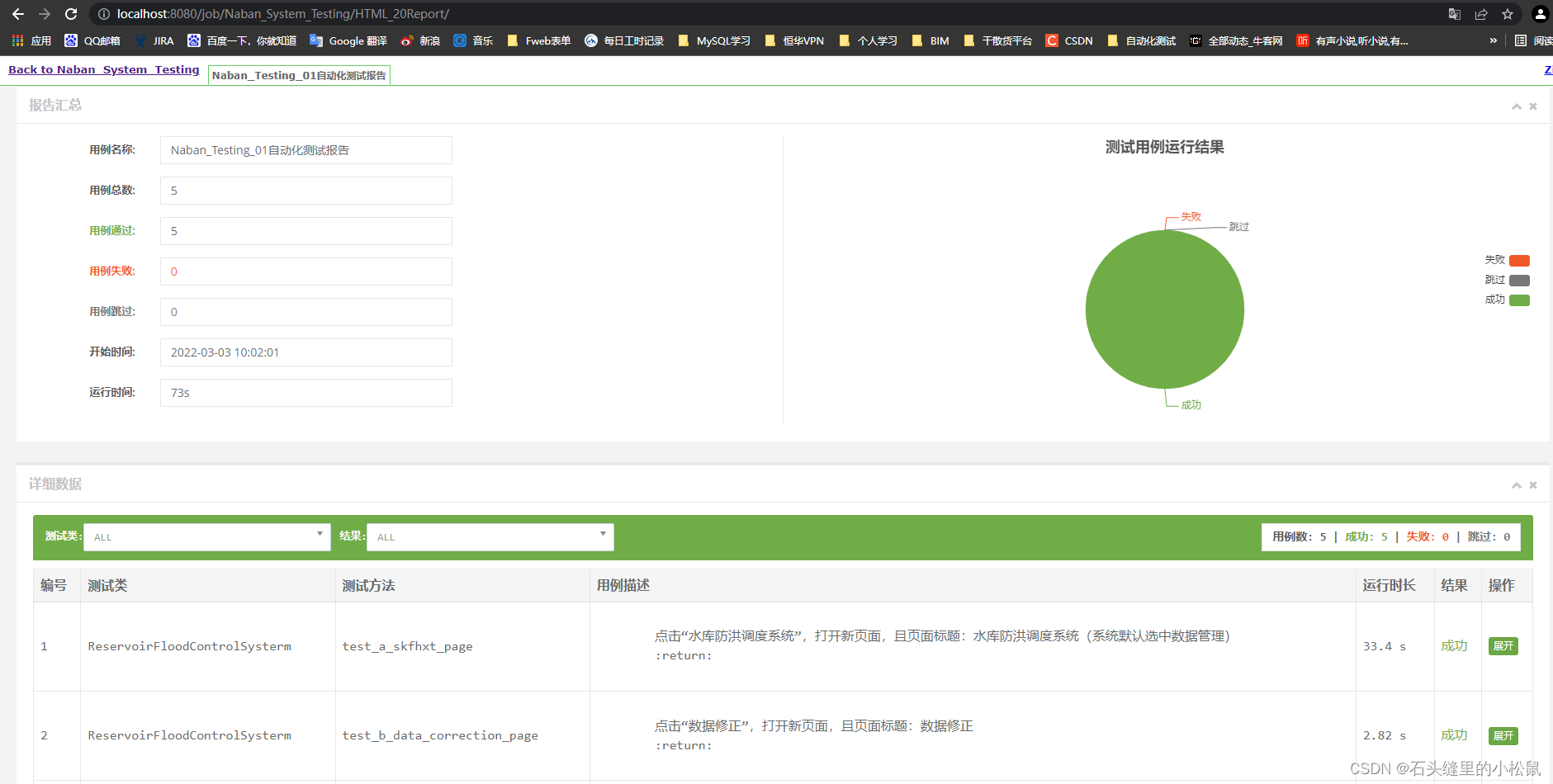Open the Google 翻译 bookmark
1553x784 pixels.
348,40
